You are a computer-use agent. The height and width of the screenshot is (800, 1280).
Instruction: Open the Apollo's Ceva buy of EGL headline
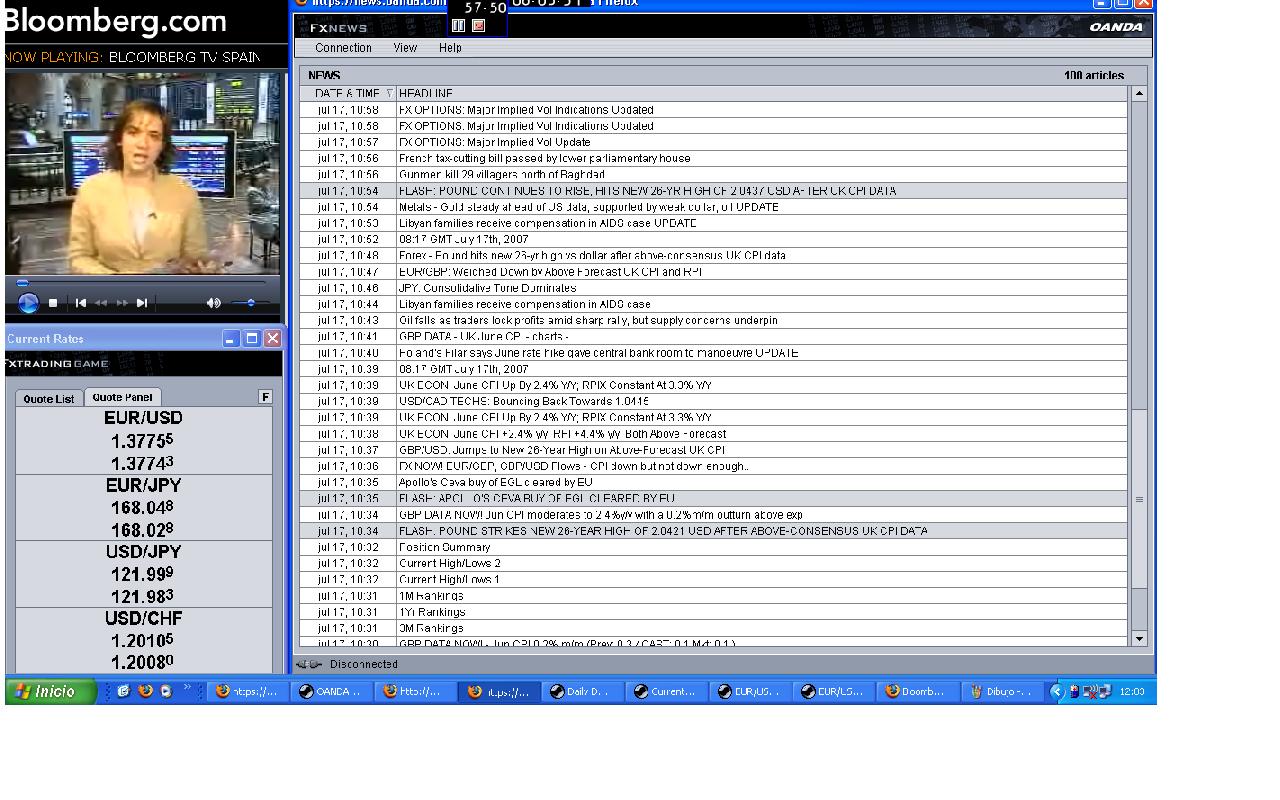click(713, 482)
